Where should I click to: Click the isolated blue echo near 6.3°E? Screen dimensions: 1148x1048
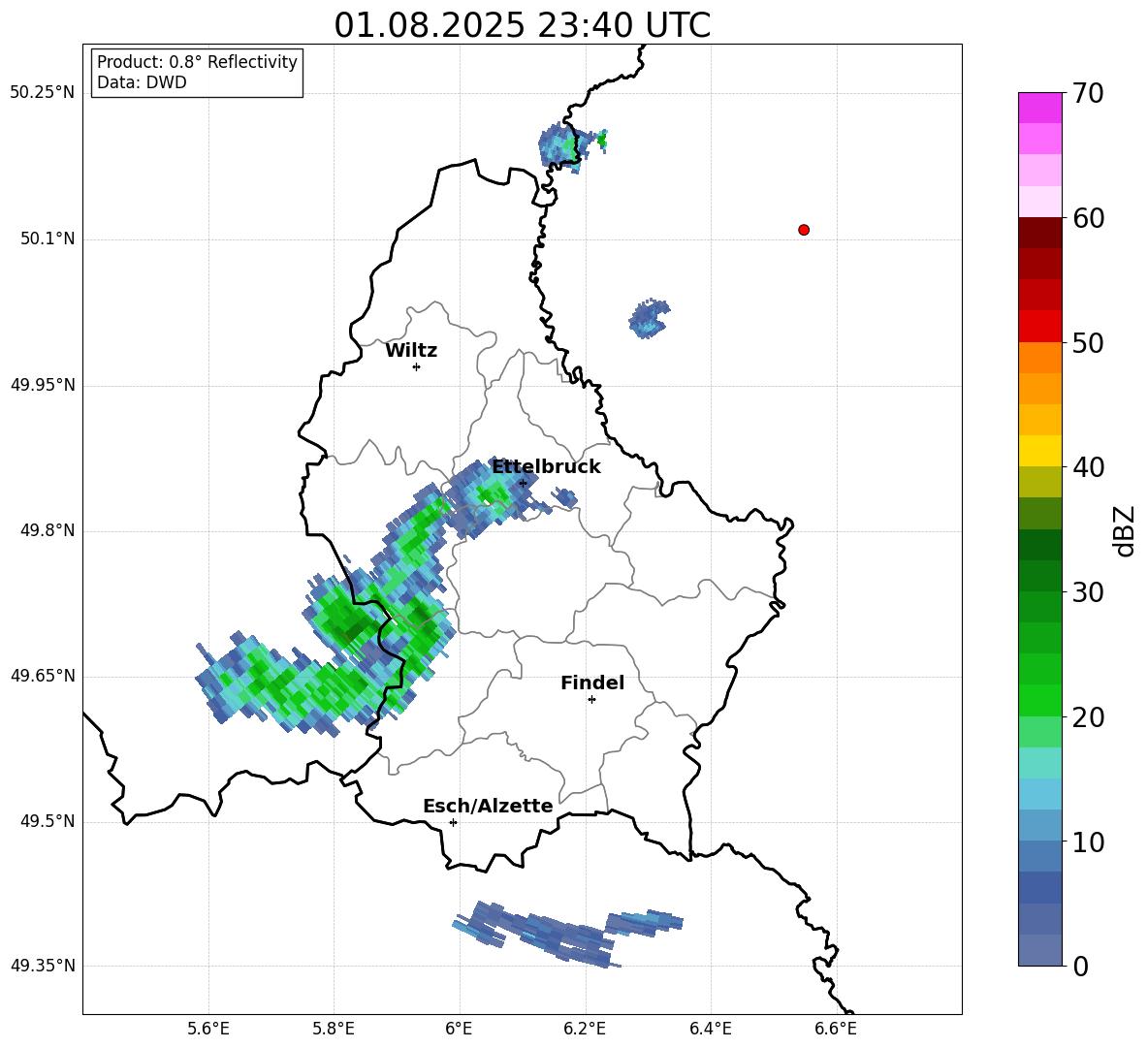[649, 318]
